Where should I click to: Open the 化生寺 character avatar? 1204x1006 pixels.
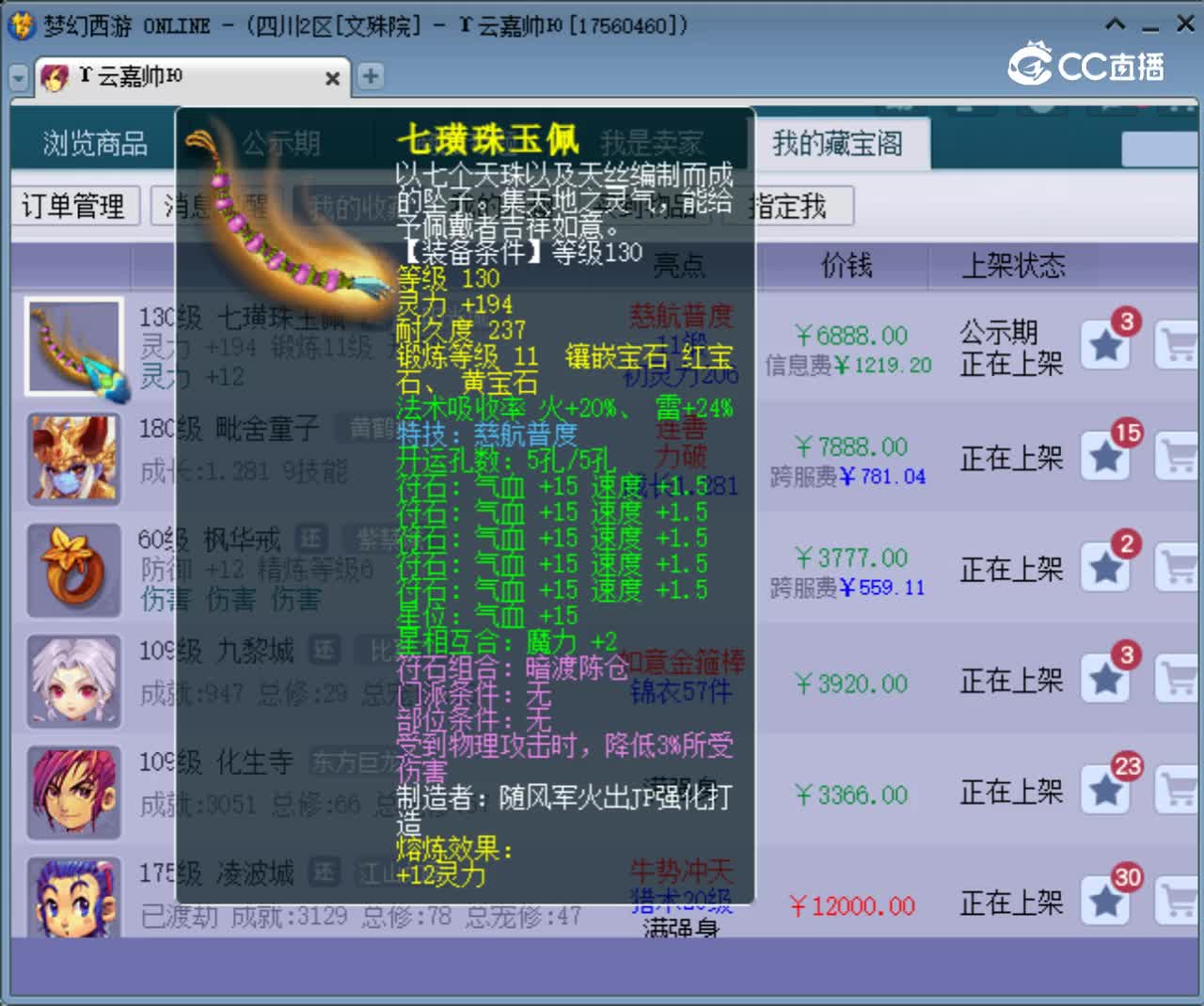coord(74,792)
